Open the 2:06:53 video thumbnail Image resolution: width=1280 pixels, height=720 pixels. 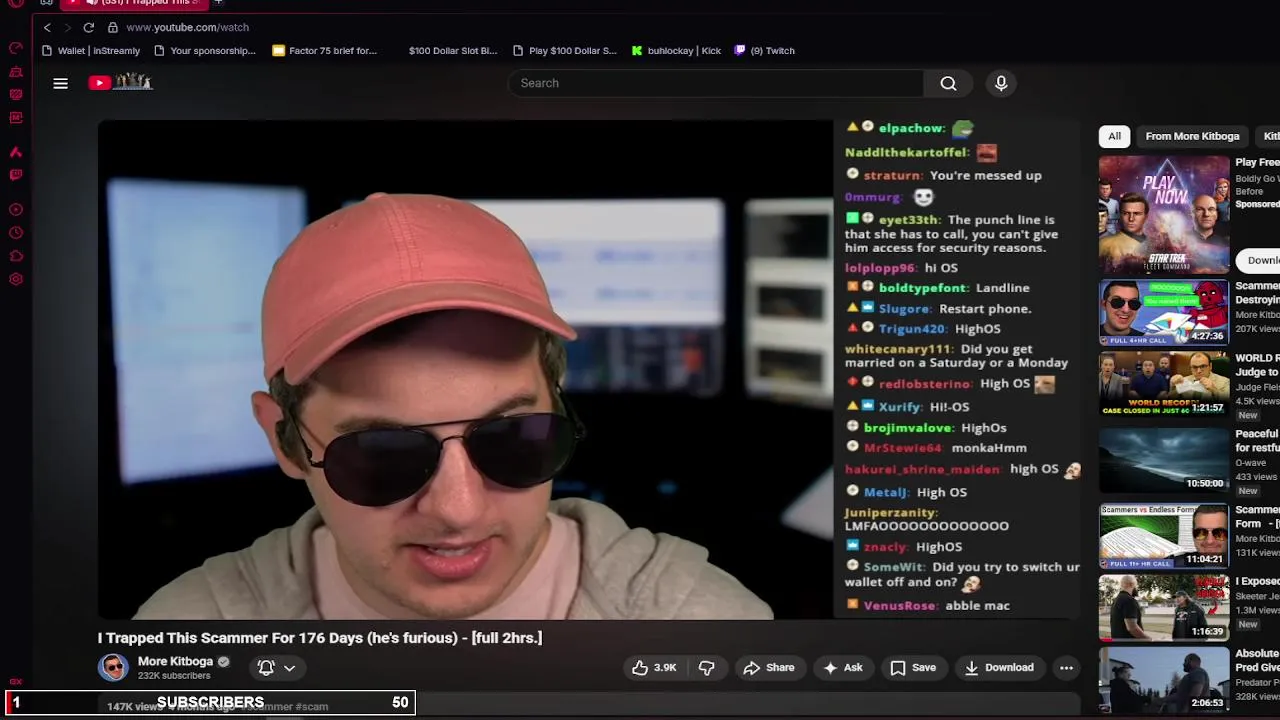1164,680
